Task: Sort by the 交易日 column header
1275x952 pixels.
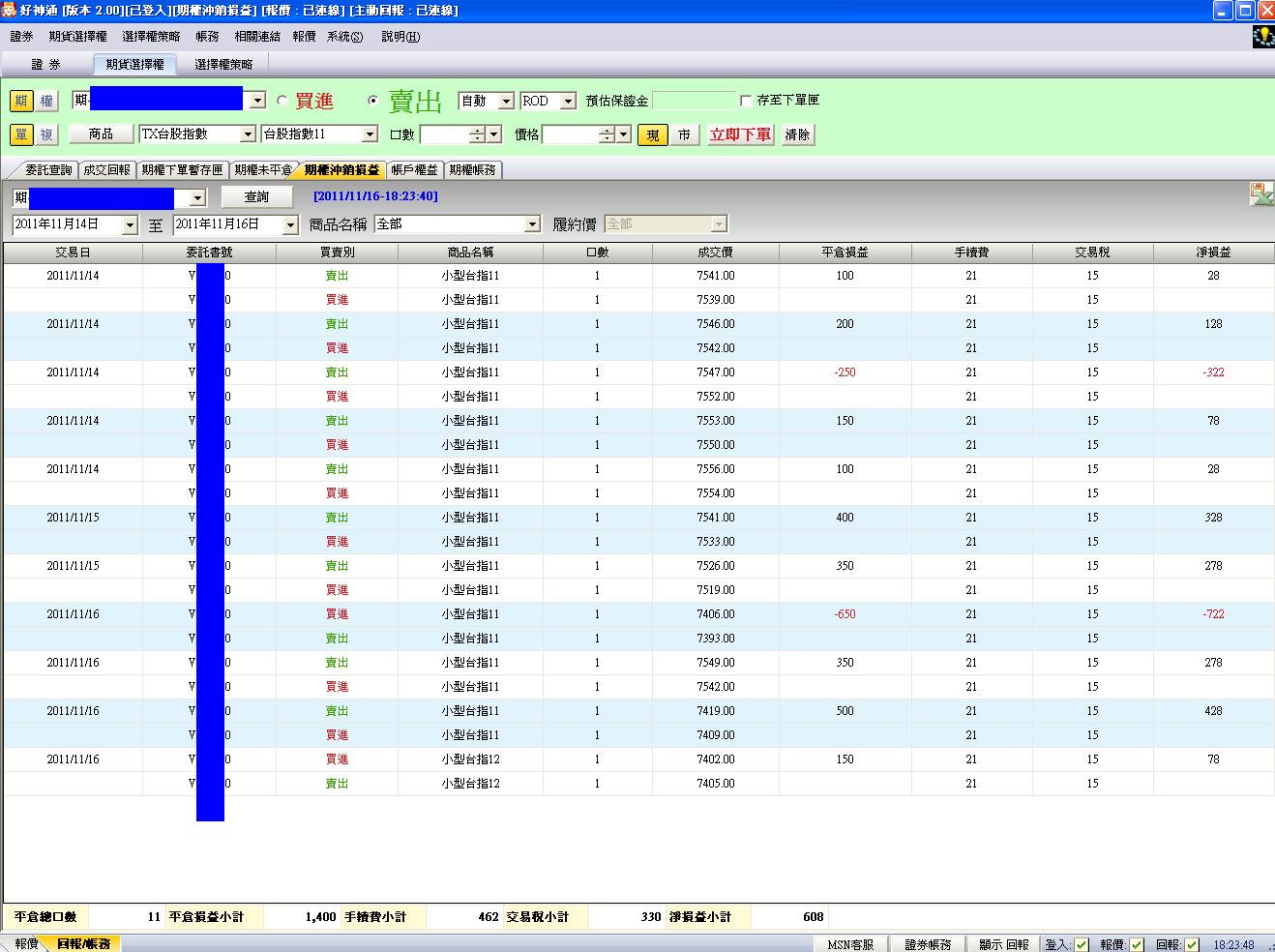Action: [x=73, y=252]
